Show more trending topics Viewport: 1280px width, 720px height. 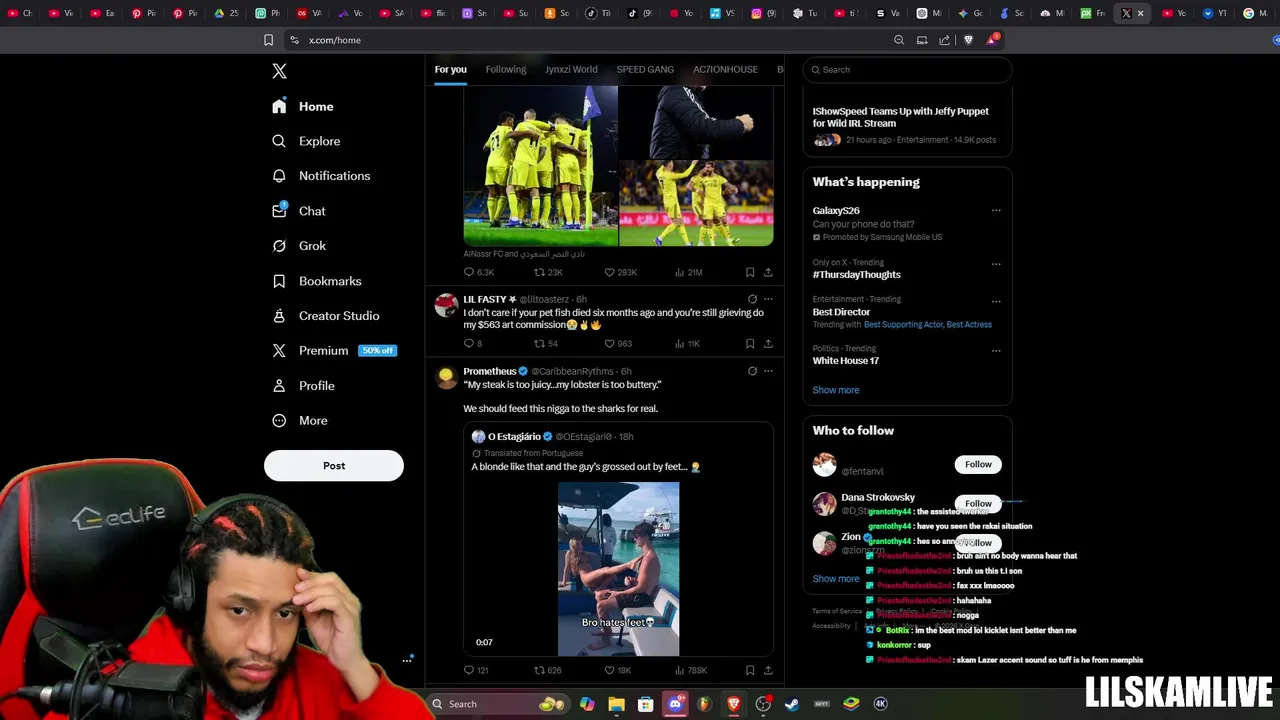point(835,390)
